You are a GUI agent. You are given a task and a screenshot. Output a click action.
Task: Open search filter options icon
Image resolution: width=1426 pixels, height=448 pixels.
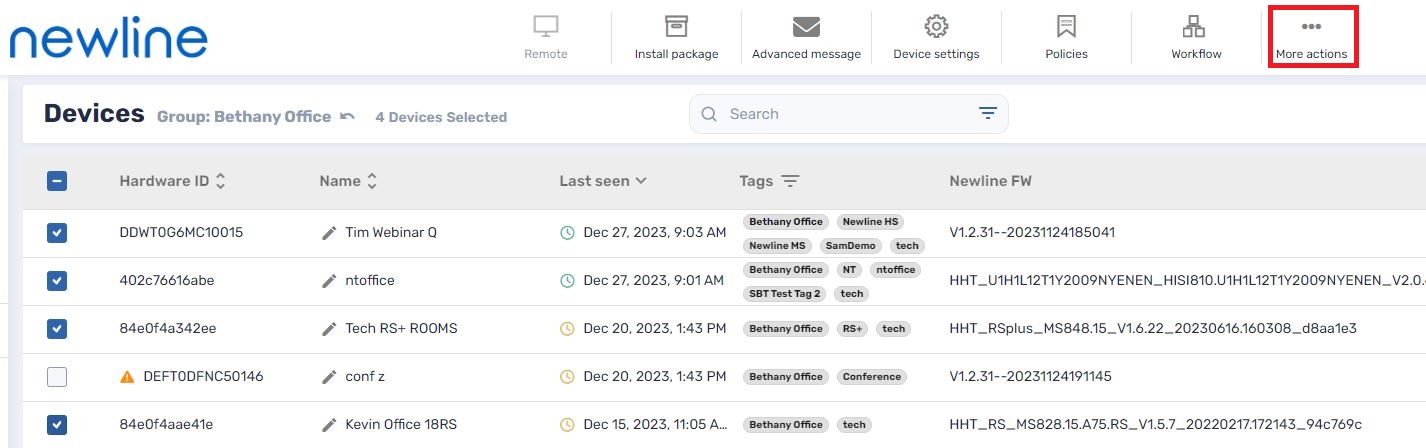[988, 114]
